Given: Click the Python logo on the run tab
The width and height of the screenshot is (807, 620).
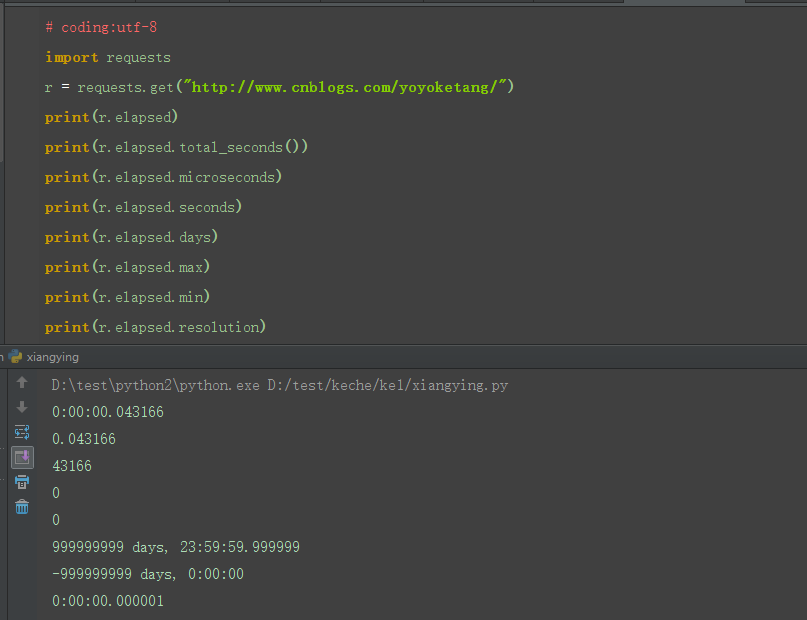Looking at the screenshot, I should click(14, 357).
